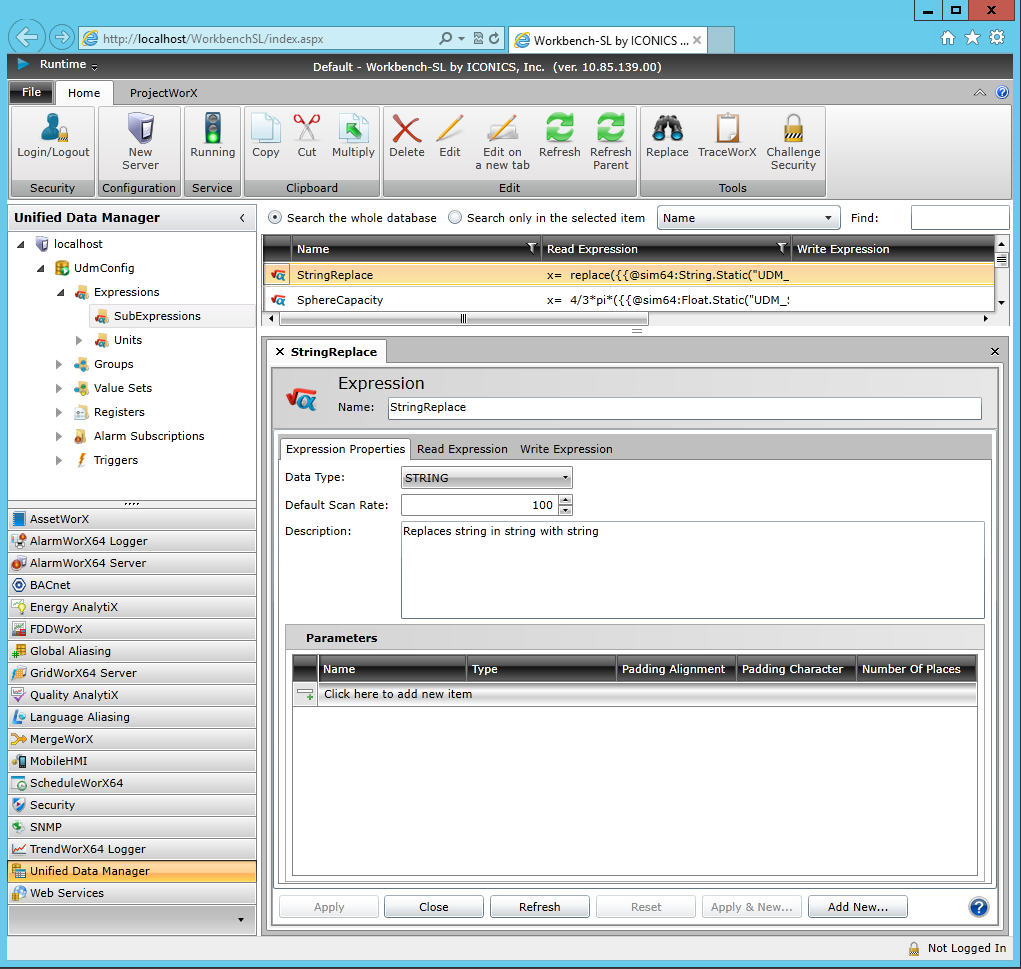
Task: Click the Refresh Parent ribbon icon
Action: tap(610, 130)
